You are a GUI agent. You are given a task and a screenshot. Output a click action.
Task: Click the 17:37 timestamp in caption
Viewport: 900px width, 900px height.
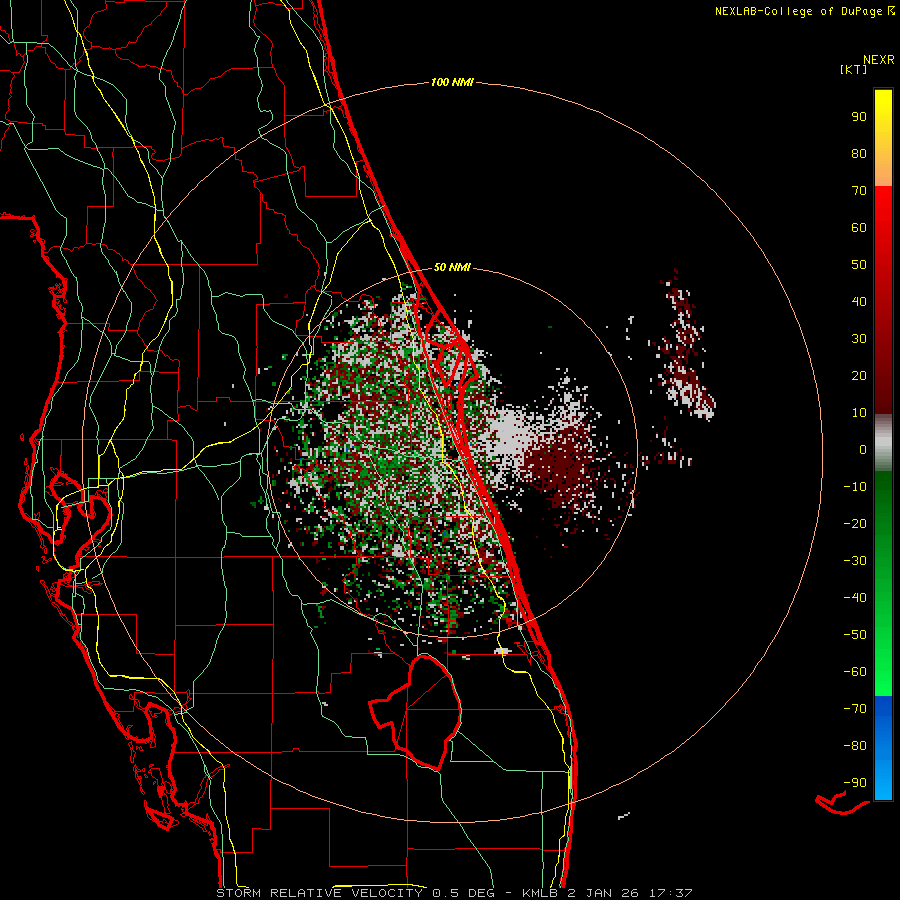670,893
